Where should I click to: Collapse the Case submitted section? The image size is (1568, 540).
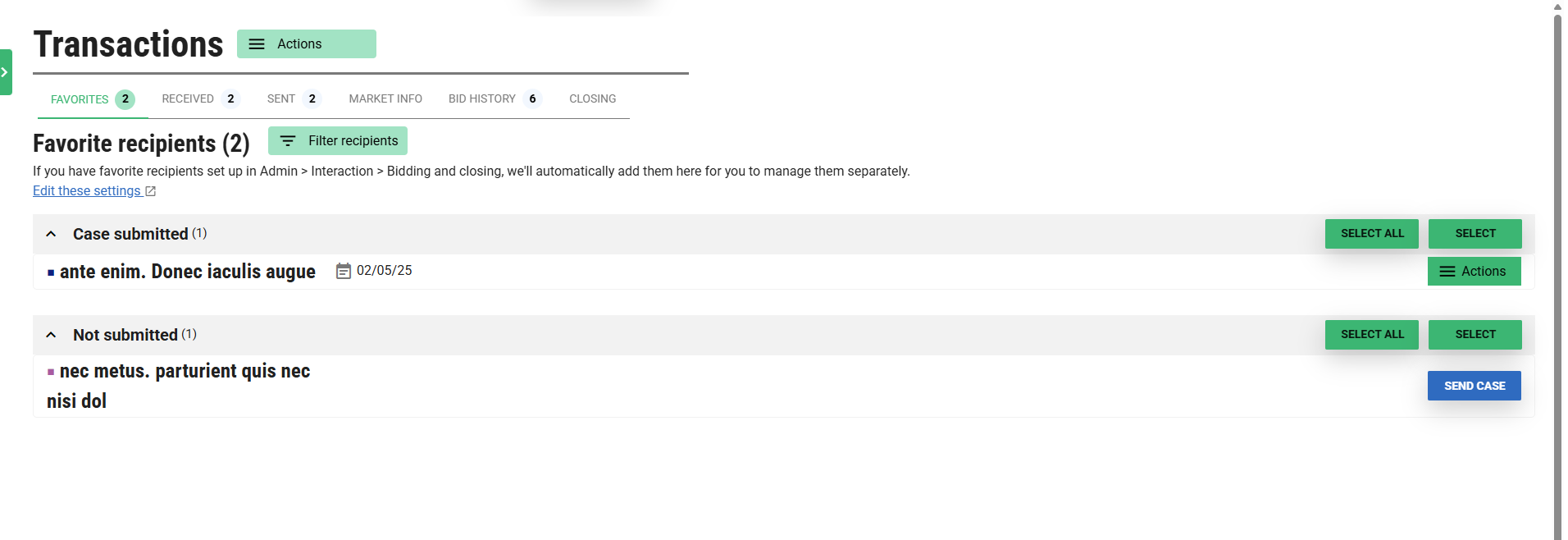[51, 234]
